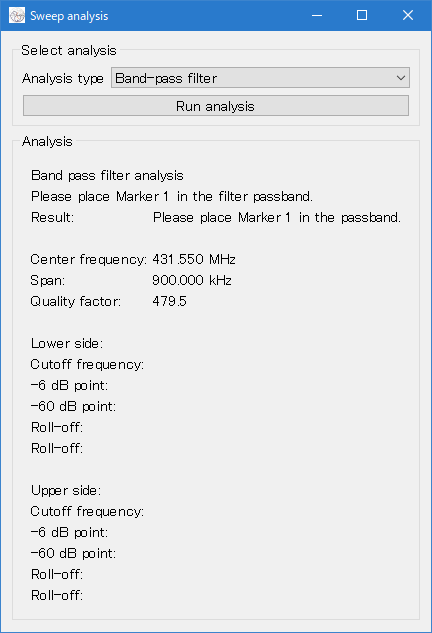Minimize the Sweep analysis window

point(317,15)
